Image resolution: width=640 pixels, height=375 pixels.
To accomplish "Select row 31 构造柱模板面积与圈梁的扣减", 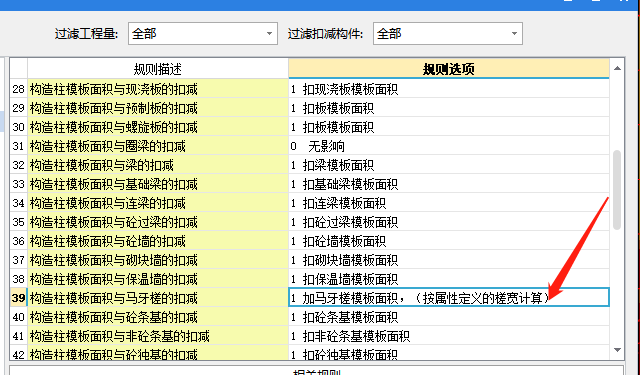I will [x=158, y=146].
